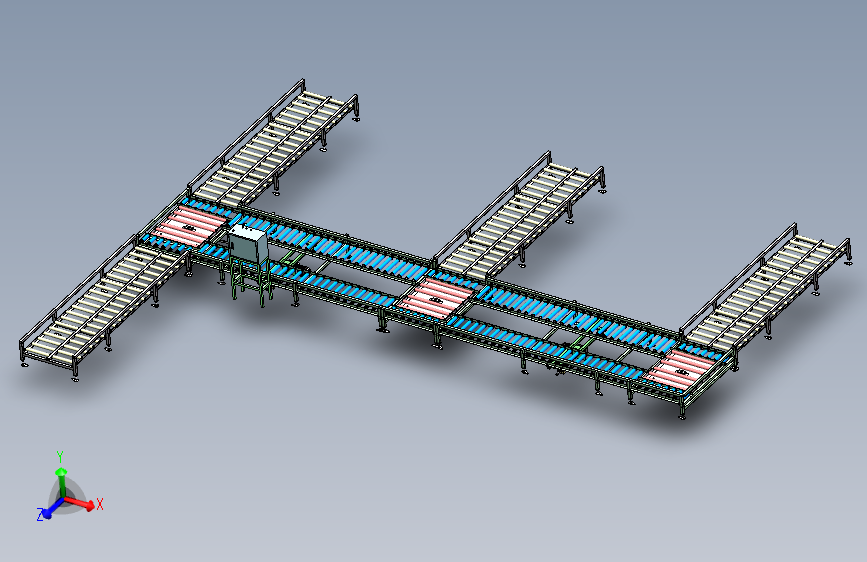The image size is (867, 562).
Task: Select the rightmost pink transfer table
Action: click(683, 371)
